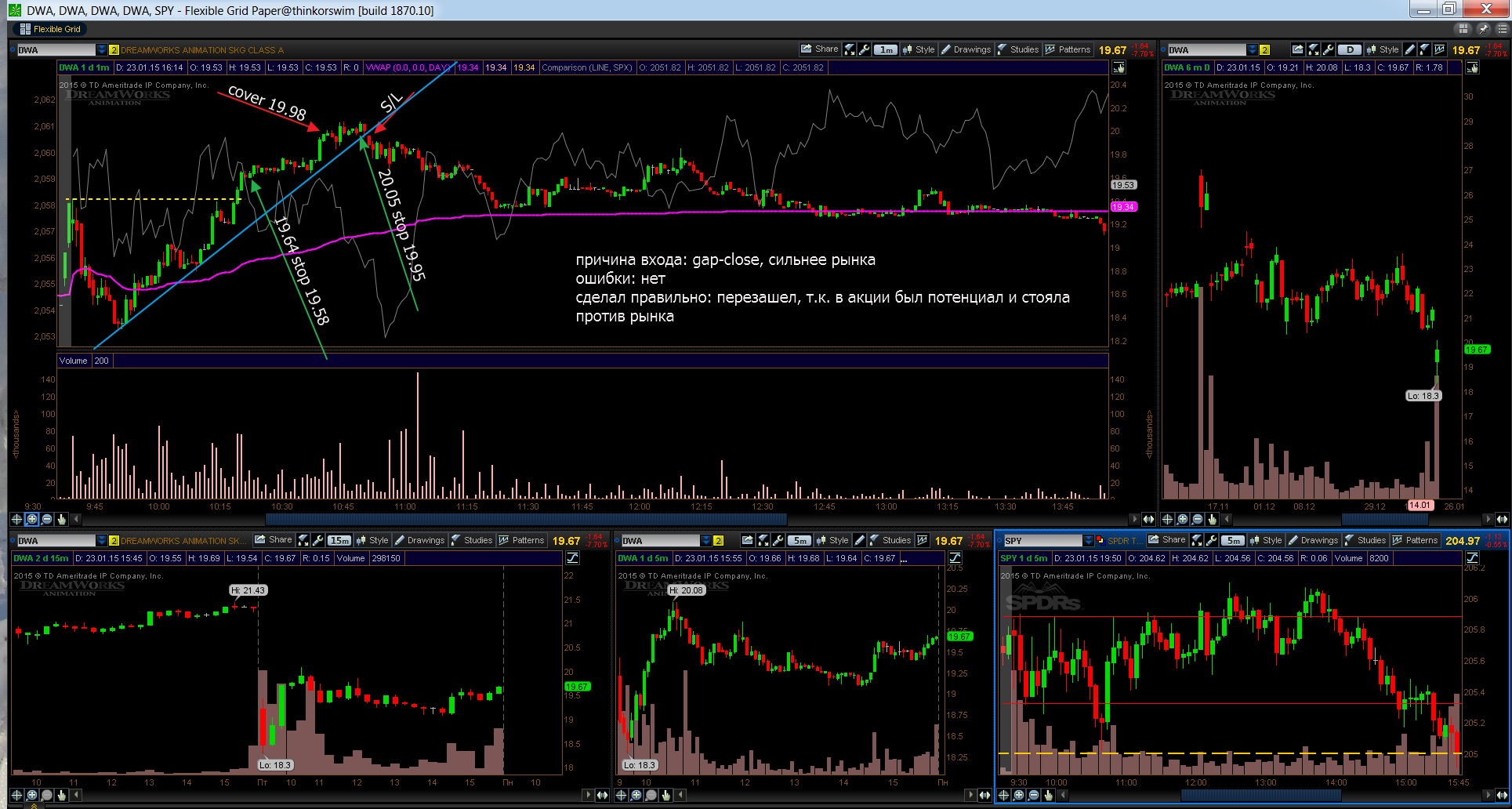1512x809 pixels.
Task: Change the 15m timeframe button
Action: (339, 540)
